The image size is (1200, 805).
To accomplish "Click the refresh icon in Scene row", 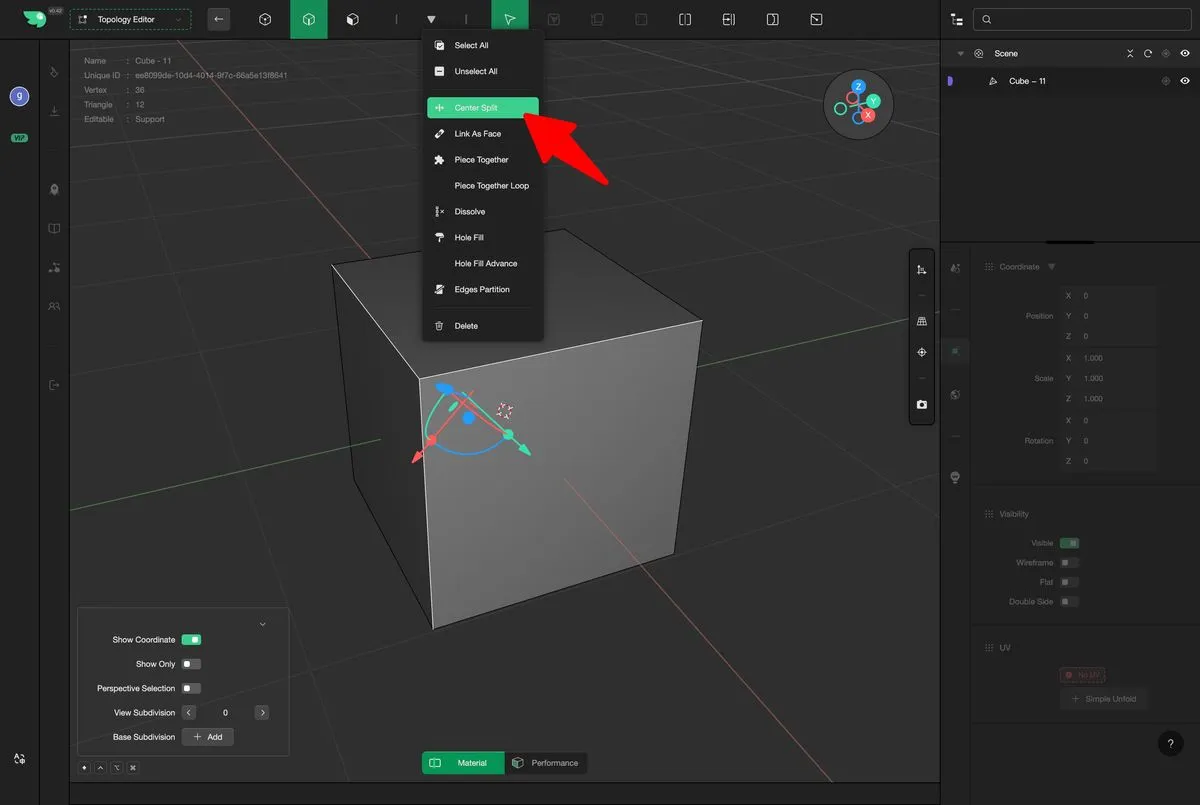I will pyautogui.click(x=1148, y=54).
